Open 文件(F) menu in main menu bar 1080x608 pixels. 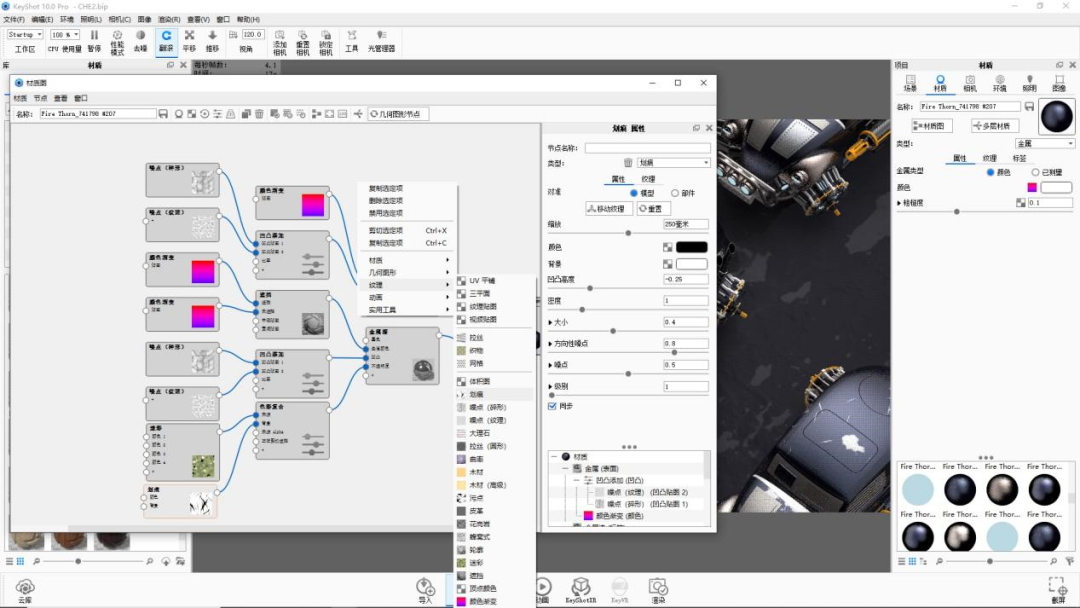coord(14,19)
